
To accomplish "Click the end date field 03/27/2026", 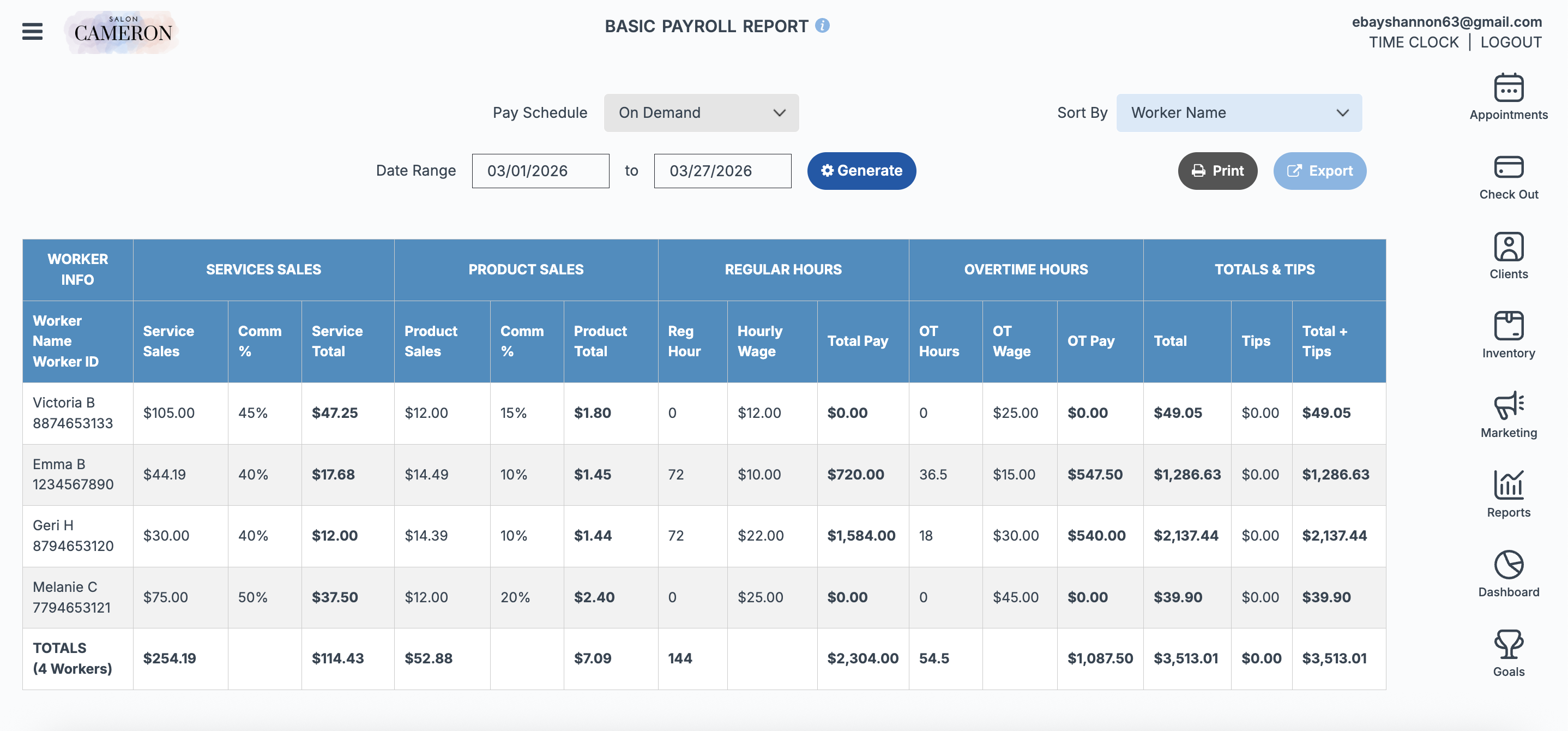I will pos(722,171).
